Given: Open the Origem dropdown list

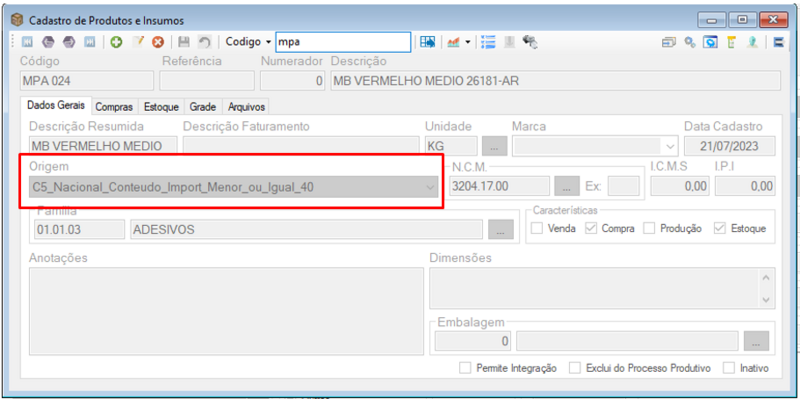Looking at the screenshot, I should 430,187.
